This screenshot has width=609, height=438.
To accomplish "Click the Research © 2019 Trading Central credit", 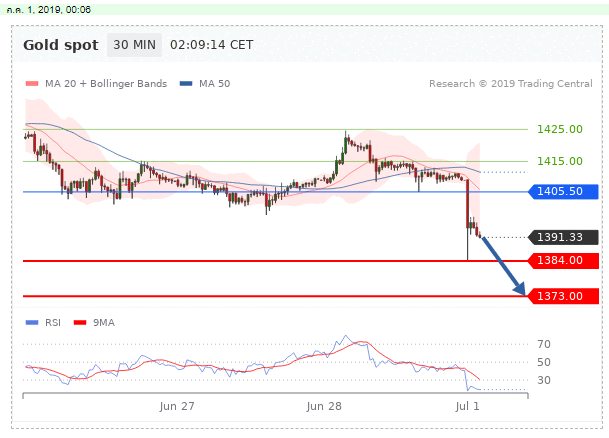I will [511, 84].
